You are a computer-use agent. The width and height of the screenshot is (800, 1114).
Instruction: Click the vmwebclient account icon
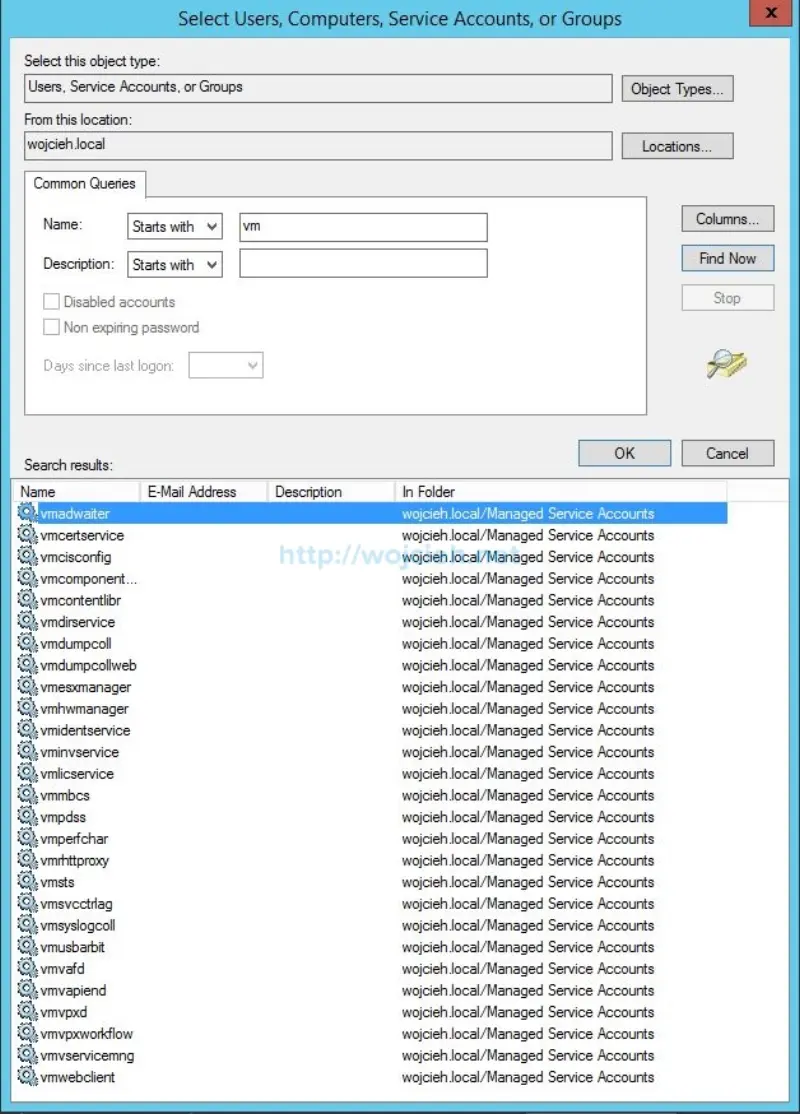tap(28, 1078)
